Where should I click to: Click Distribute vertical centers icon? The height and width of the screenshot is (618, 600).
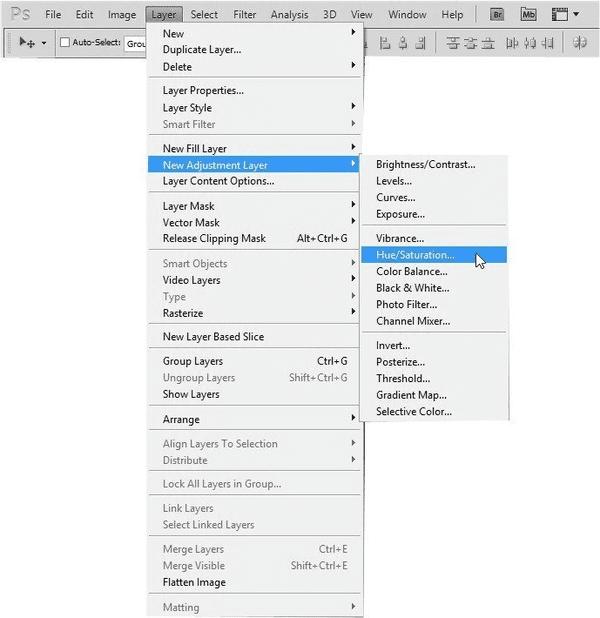[470, 43]
